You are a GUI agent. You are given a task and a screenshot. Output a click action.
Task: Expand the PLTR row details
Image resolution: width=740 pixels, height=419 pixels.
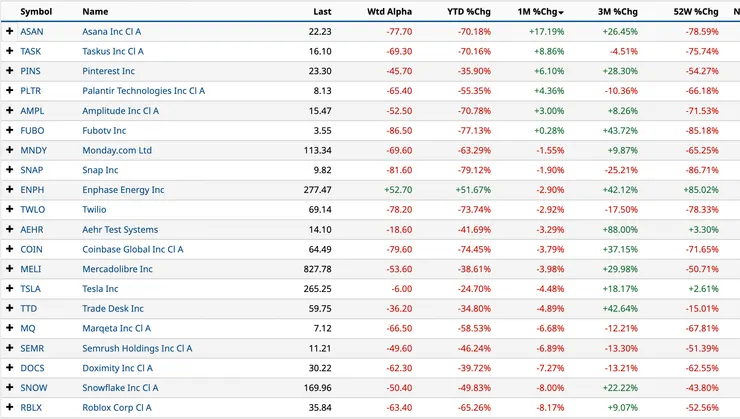pos(10,91)
